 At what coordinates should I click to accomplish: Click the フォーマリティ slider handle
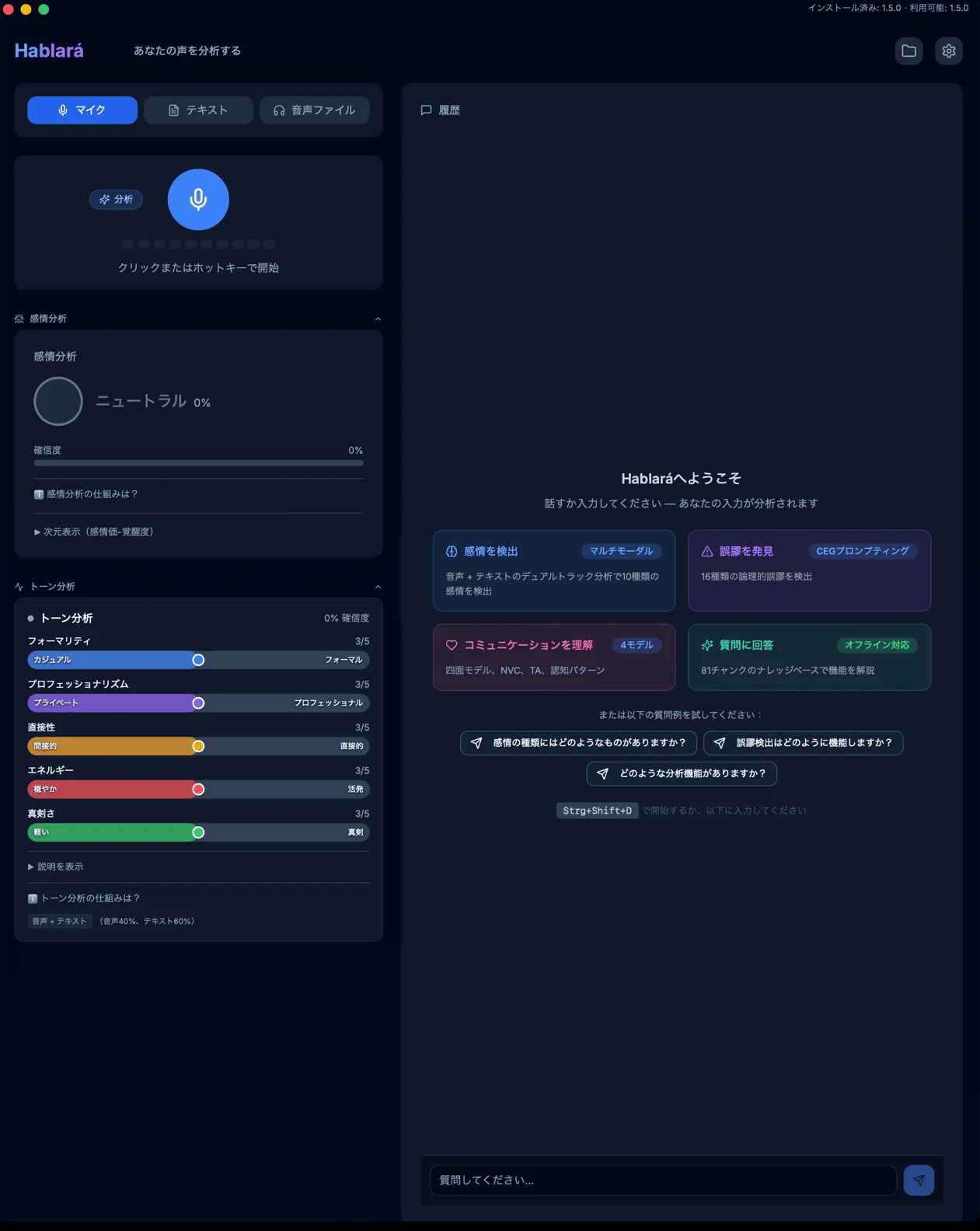point(198,660)
